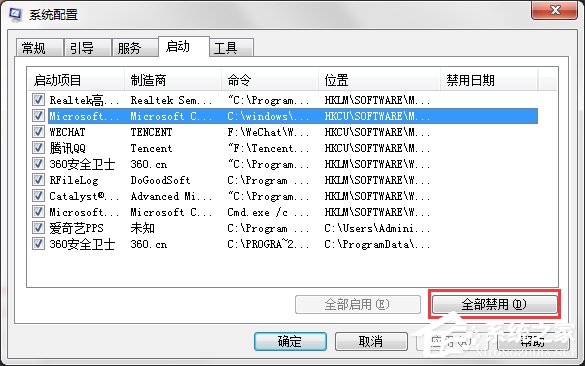Toggle the Microsoft Cmd.exe item checkbox
Viewport: 585px width, 366px height.
(38, 212)
